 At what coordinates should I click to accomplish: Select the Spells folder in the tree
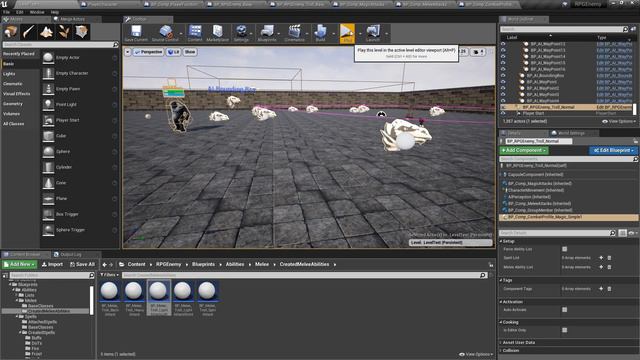coord(31,317)
